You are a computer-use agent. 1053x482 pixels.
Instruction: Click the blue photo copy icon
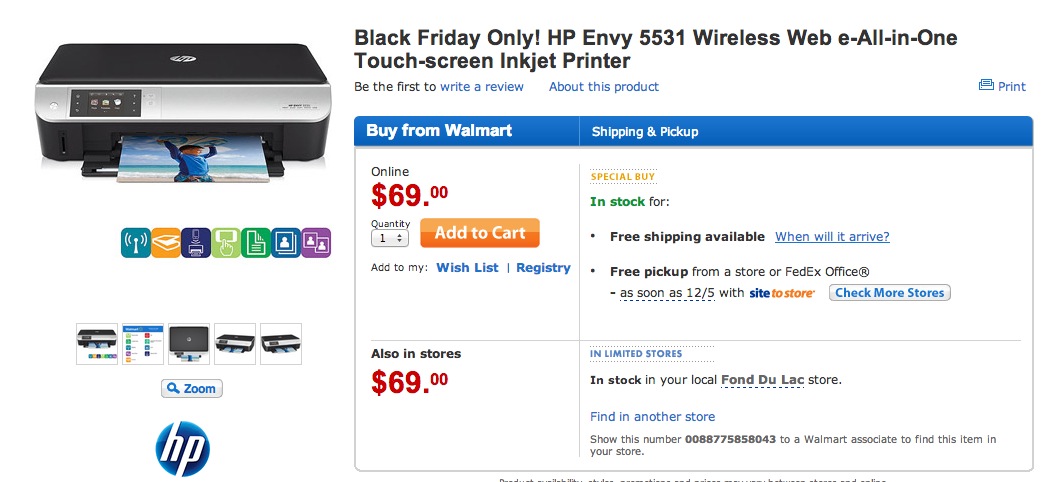[286, 242]
